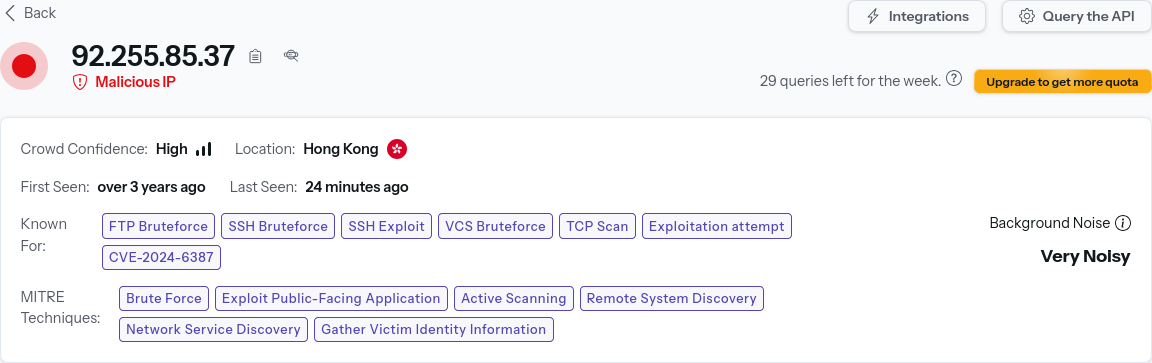
Task: Open the CVE-2024-6387 tag
Action: tap(162, 258)
